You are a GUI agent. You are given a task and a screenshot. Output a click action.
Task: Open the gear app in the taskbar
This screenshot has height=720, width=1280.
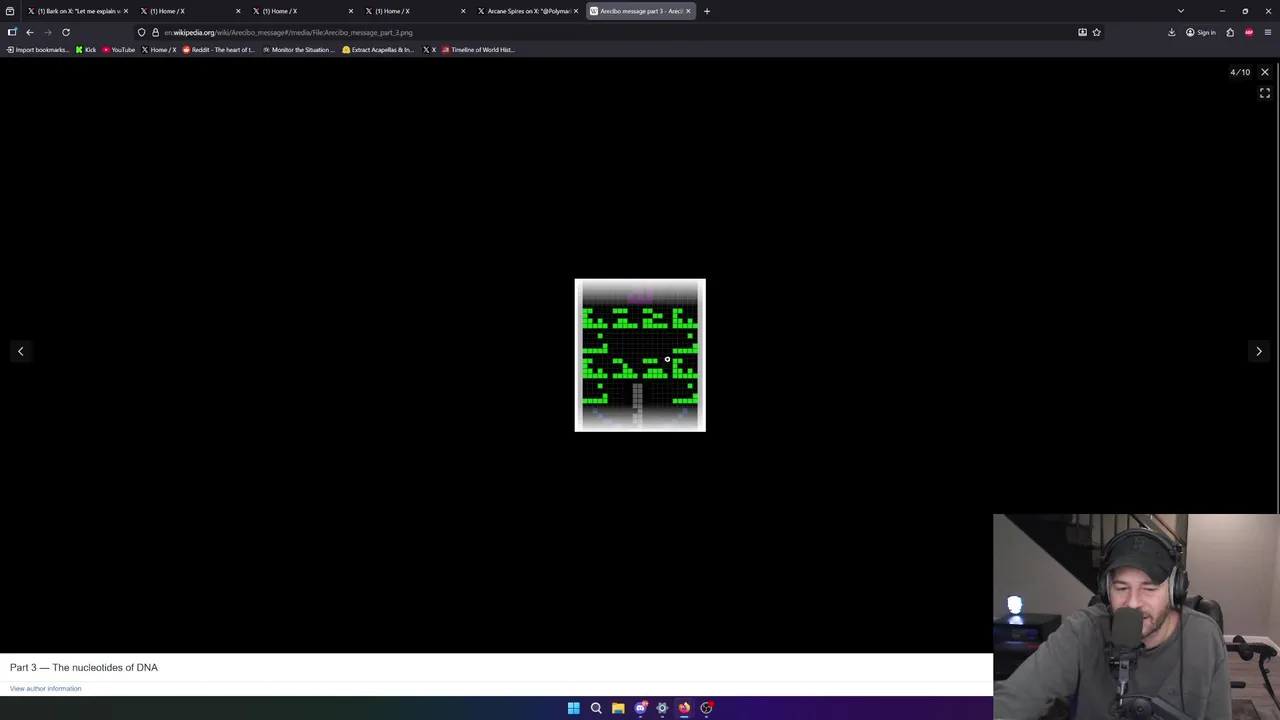(662, 708)
